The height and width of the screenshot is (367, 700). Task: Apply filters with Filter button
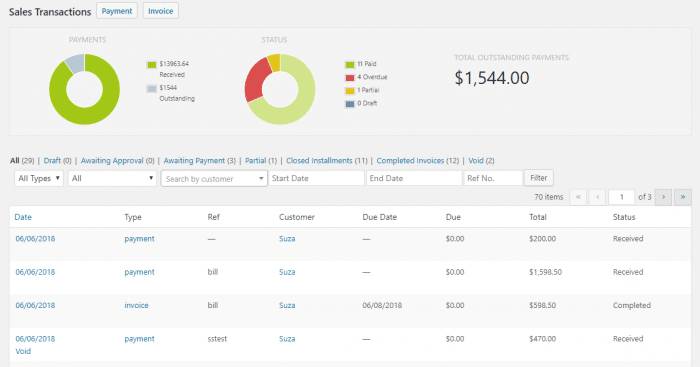pos(539,178)
